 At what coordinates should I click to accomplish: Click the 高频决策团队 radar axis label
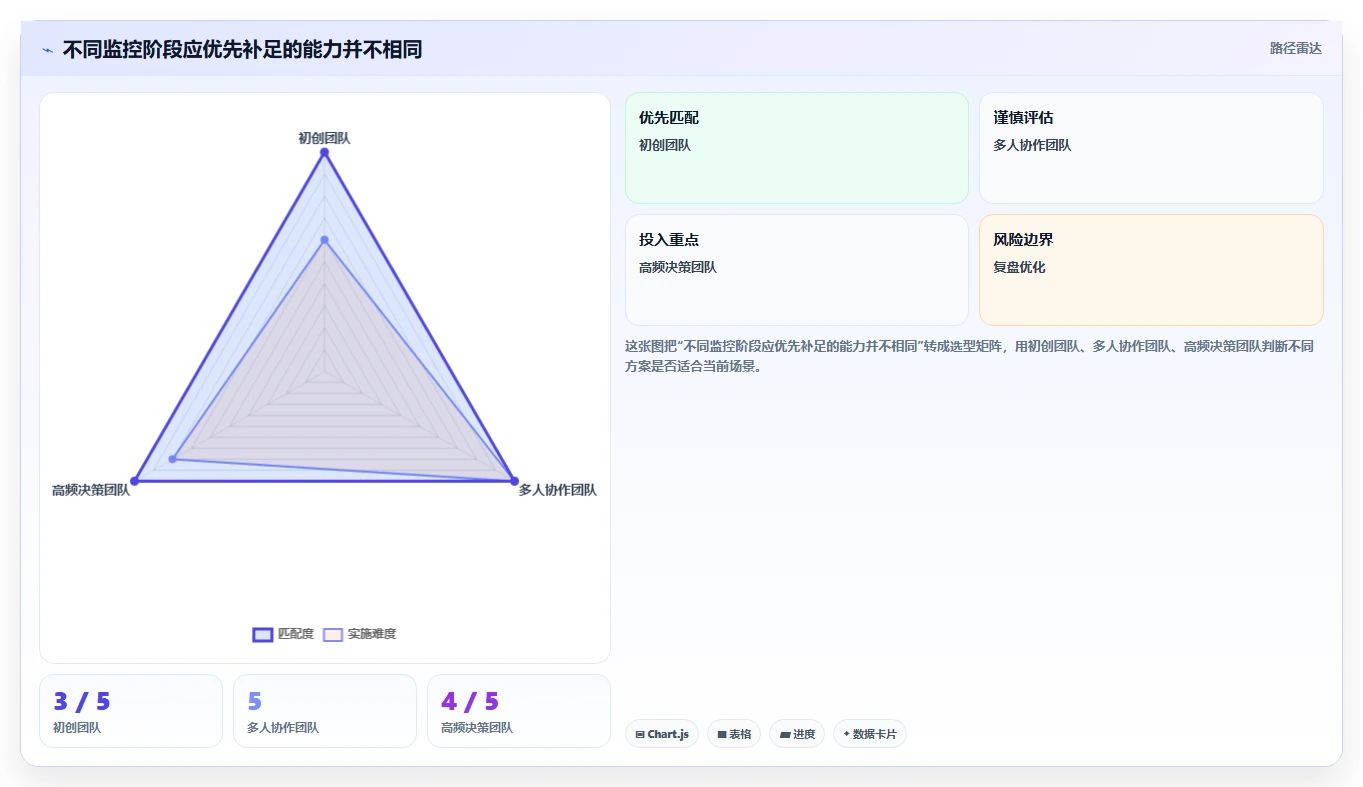point(91,490)
